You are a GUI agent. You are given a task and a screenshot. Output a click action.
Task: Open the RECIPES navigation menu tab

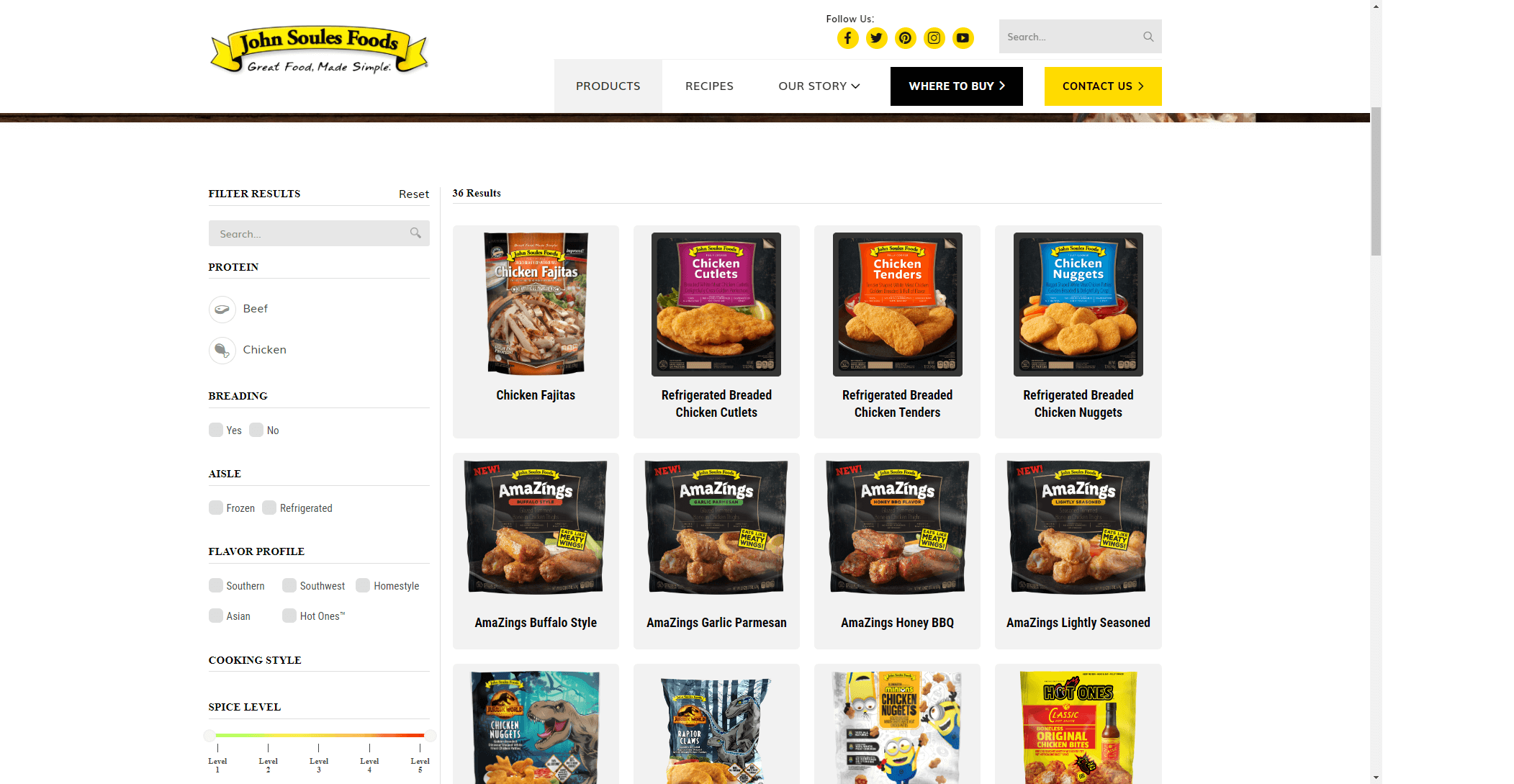click(709, 85)
